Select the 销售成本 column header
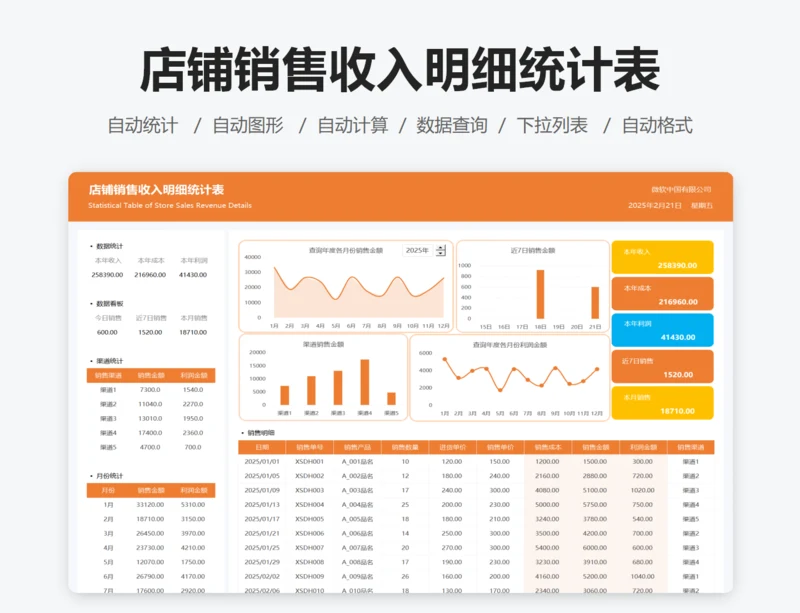 (548, 447)
